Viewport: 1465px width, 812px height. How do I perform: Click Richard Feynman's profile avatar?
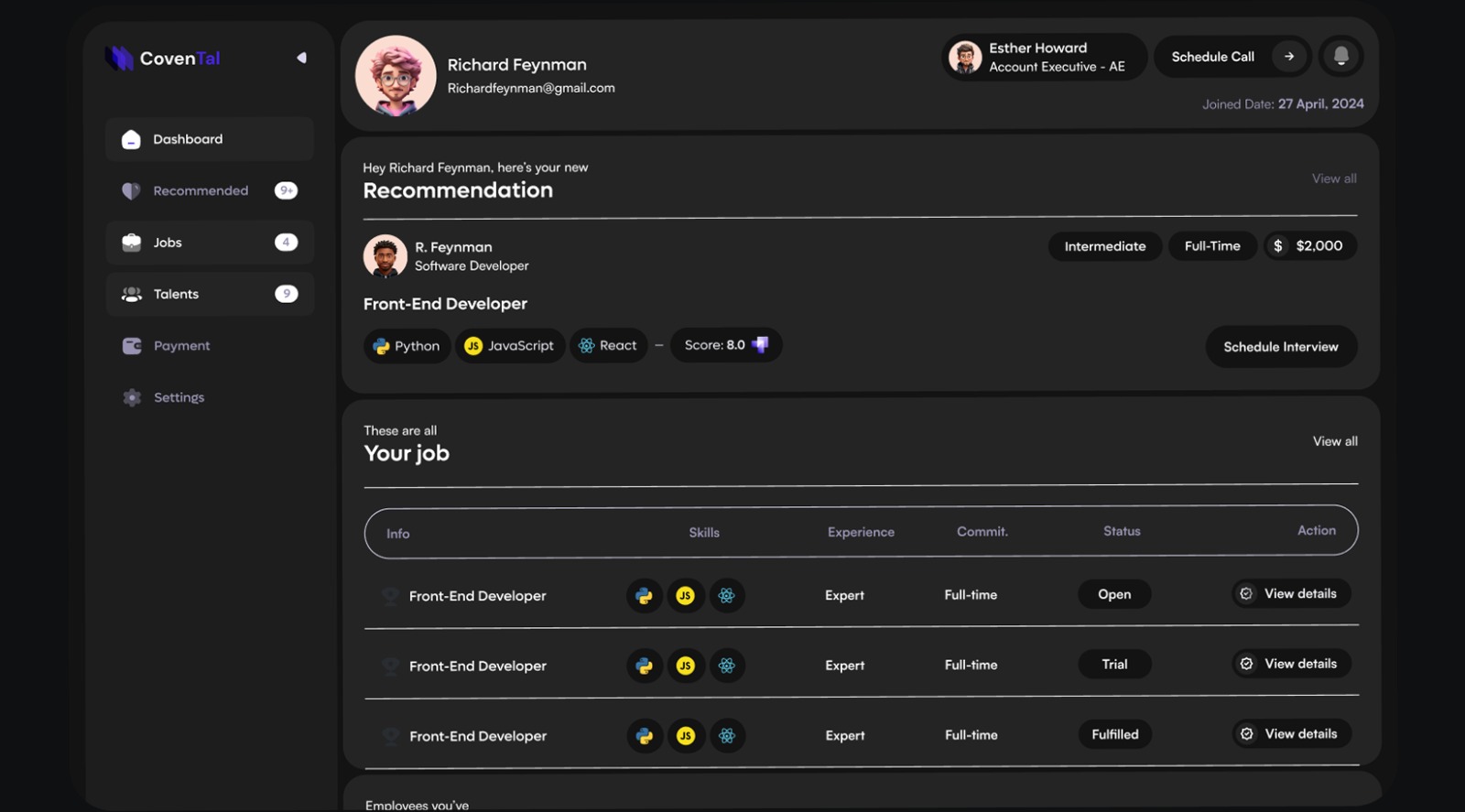point(396,76)
